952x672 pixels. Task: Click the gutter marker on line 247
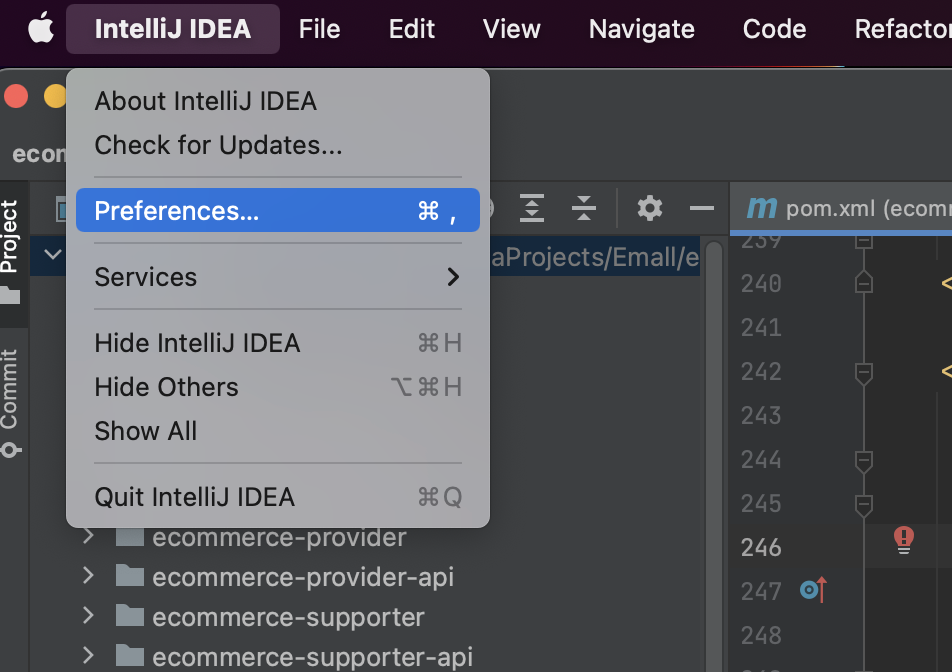click(813, 590)
